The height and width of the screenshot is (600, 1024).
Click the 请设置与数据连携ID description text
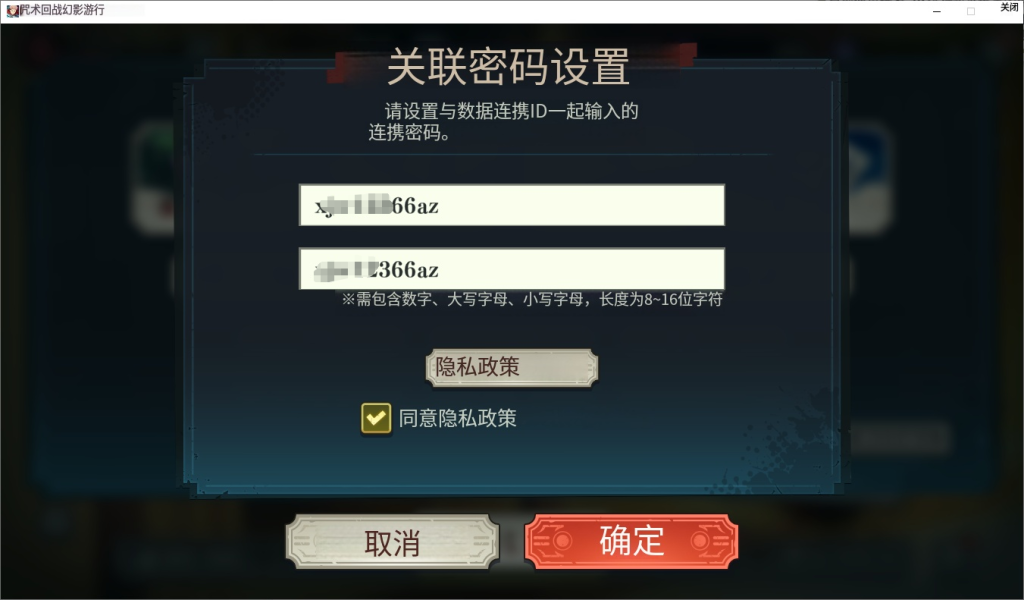504,121
